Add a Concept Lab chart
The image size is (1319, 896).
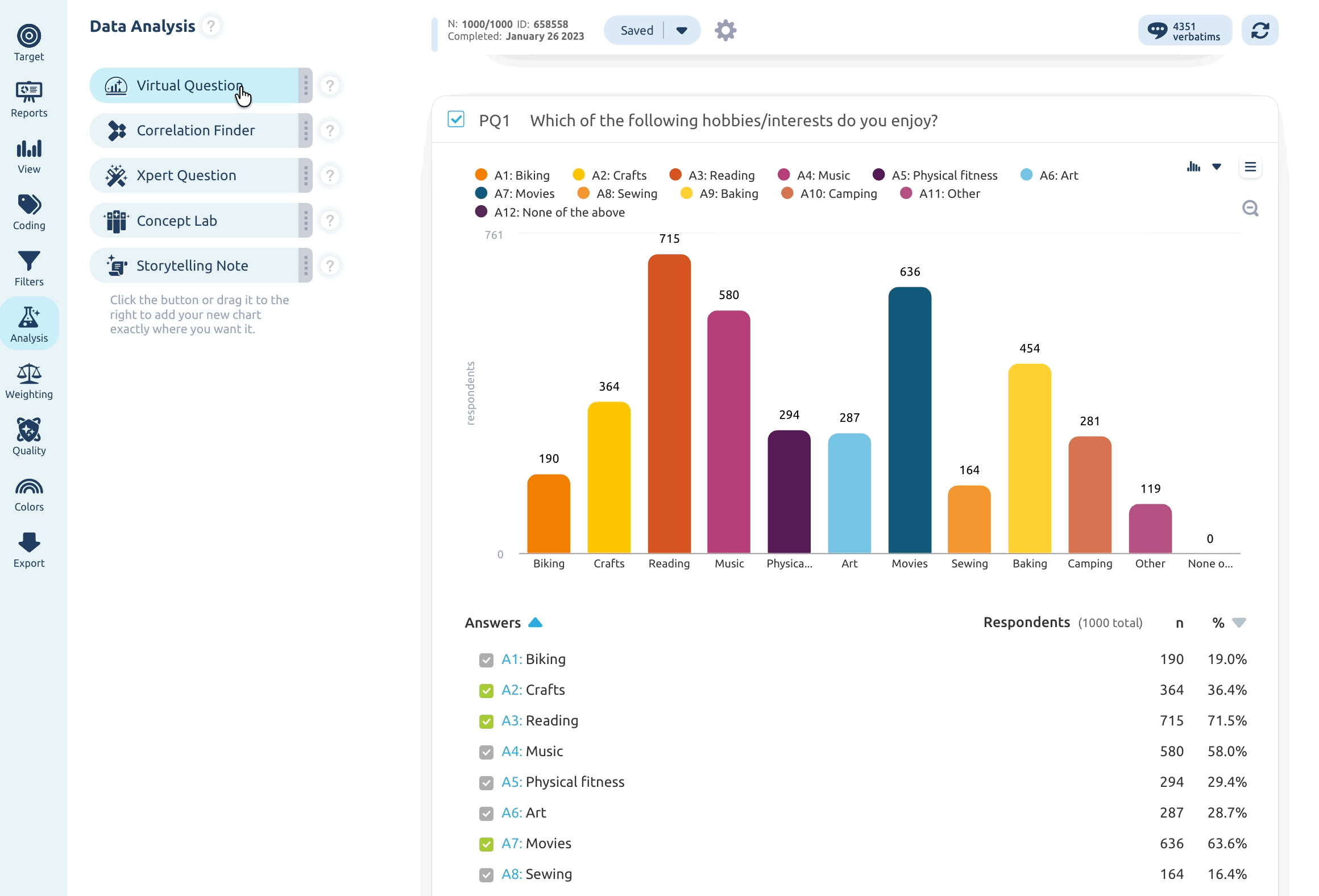point(194,221)
